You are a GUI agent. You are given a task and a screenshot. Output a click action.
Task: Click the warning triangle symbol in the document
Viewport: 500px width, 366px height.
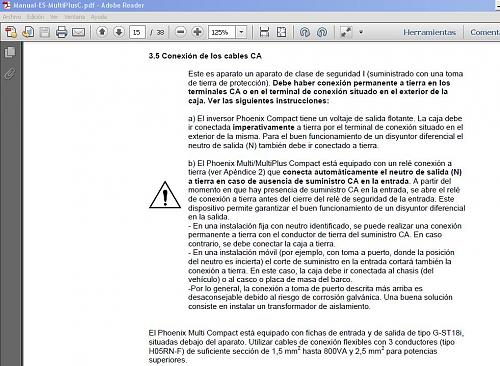[x=165, y=195]
